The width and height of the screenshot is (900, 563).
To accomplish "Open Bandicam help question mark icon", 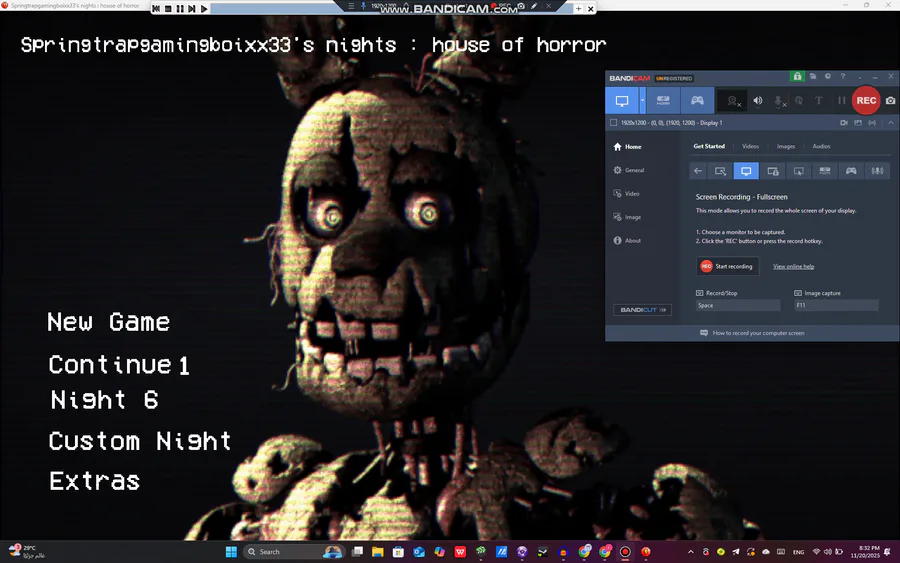I will click(843, 76).
